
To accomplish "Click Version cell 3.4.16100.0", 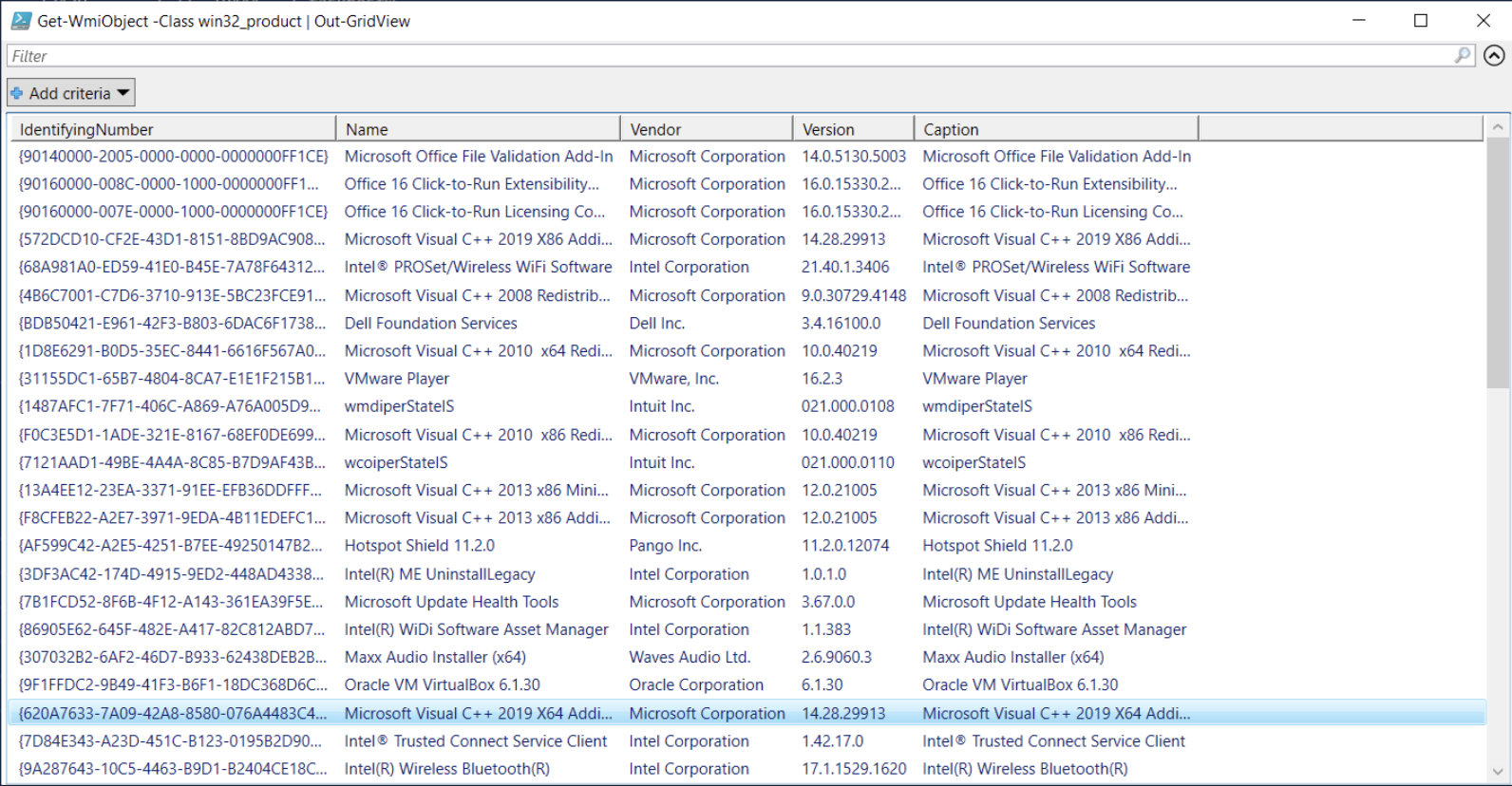I will click(x=841, y=324).
